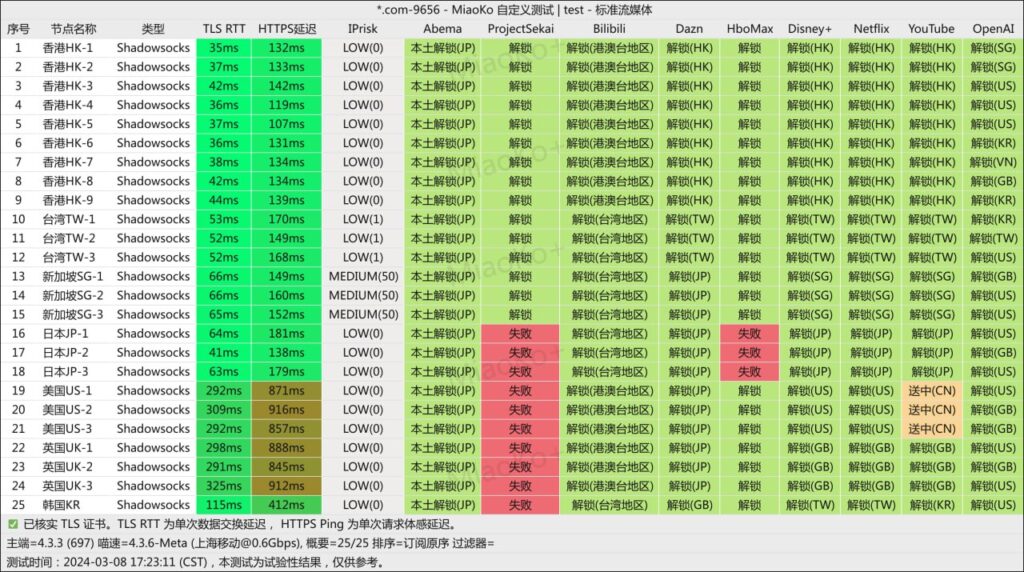This screenshot has height=572, width=1024.
Task: Click the Netflix column header
Action: pyautogui.click(x=871, y=29)
